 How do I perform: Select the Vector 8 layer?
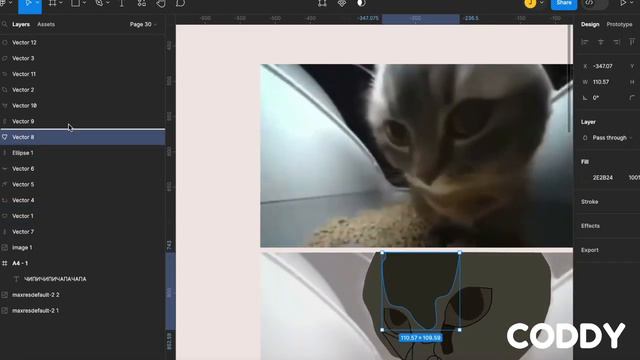pyautogui.click(x=82, y=137)
